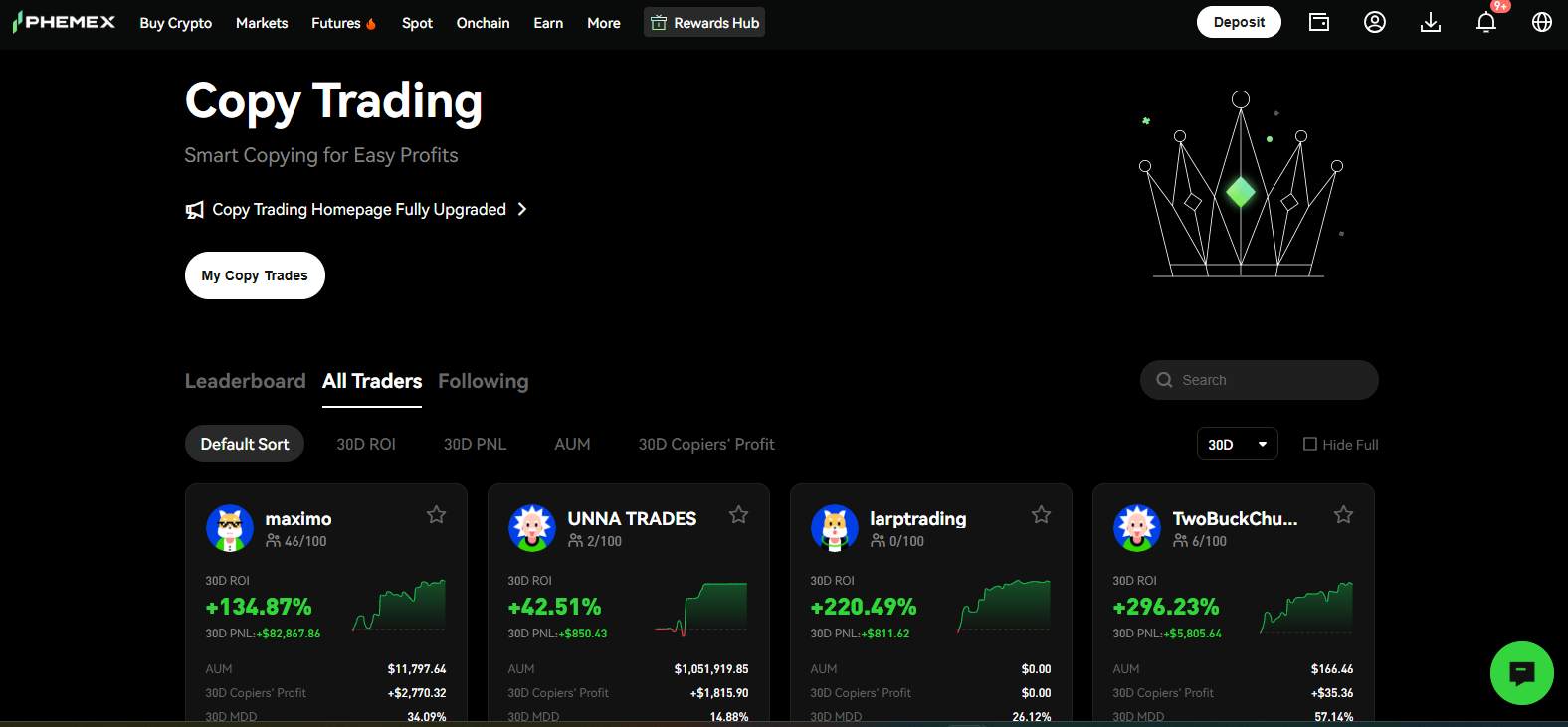
Task: Sort traders by AUM
Action: tap(572, 444)
